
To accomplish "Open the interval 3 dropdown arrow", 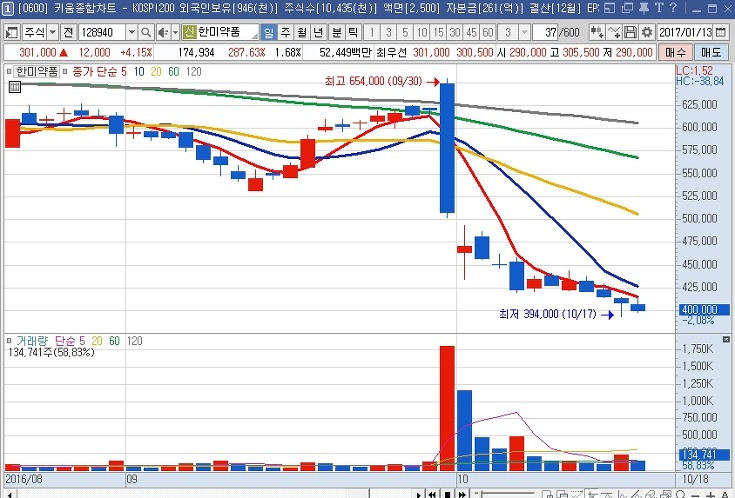I will point(525,32).
